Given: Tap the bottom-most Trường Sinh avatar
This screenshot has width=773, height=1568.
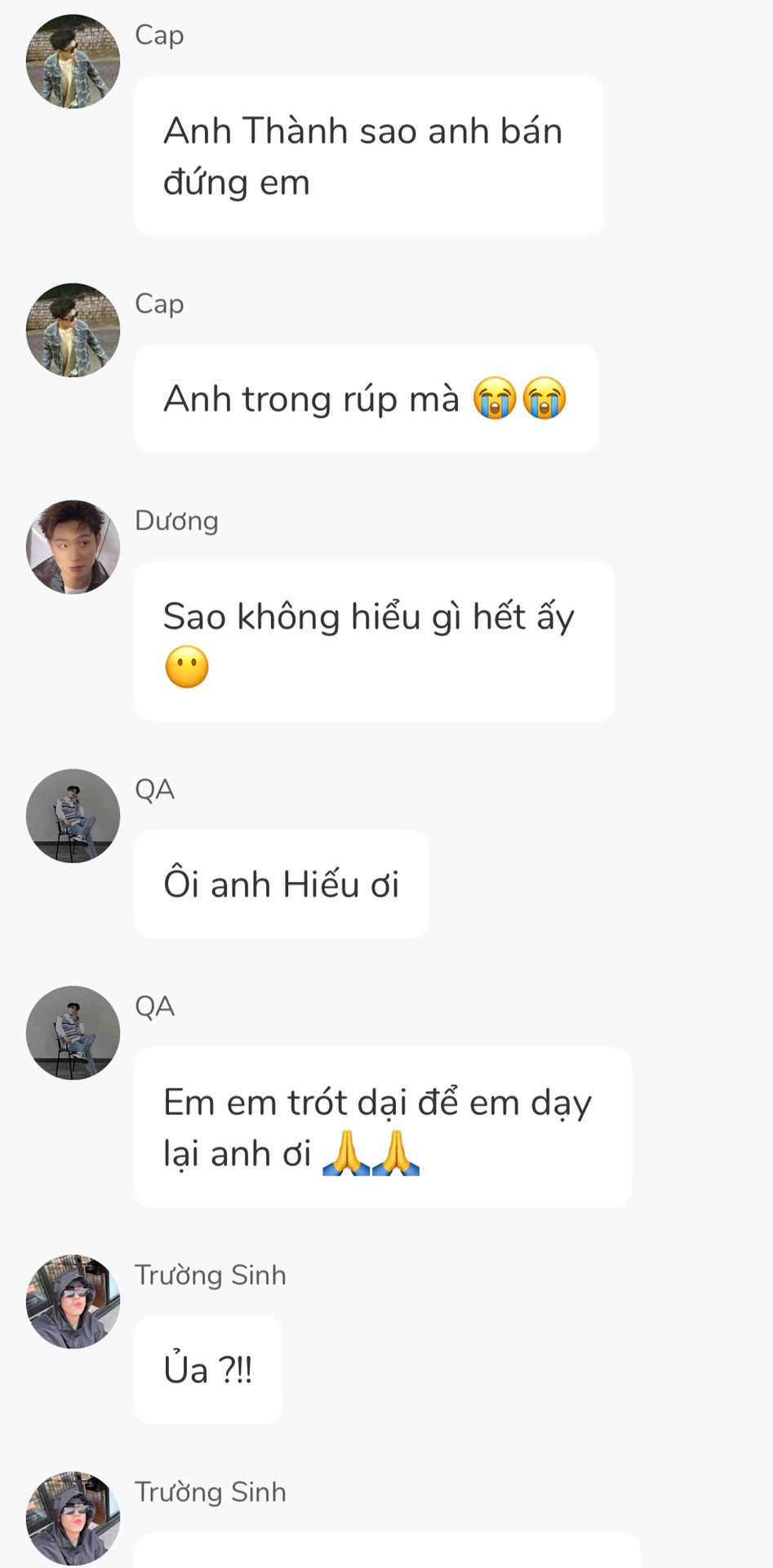Looking at the screenshot, I should (73, 1518).
